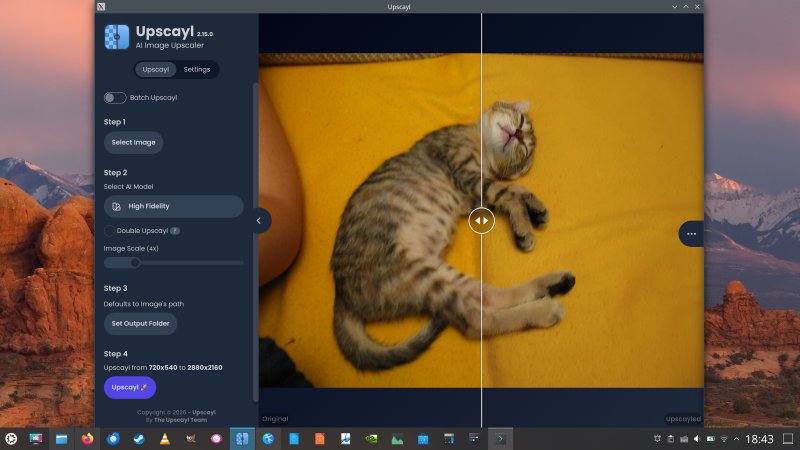
Task: Click the 18:43 clock
Action: (759, 439)
